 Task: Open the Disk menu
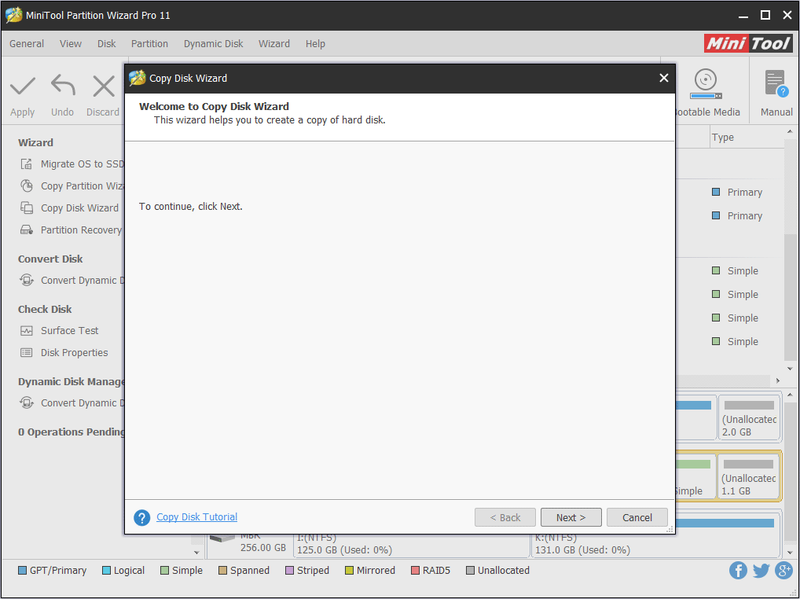107,44
